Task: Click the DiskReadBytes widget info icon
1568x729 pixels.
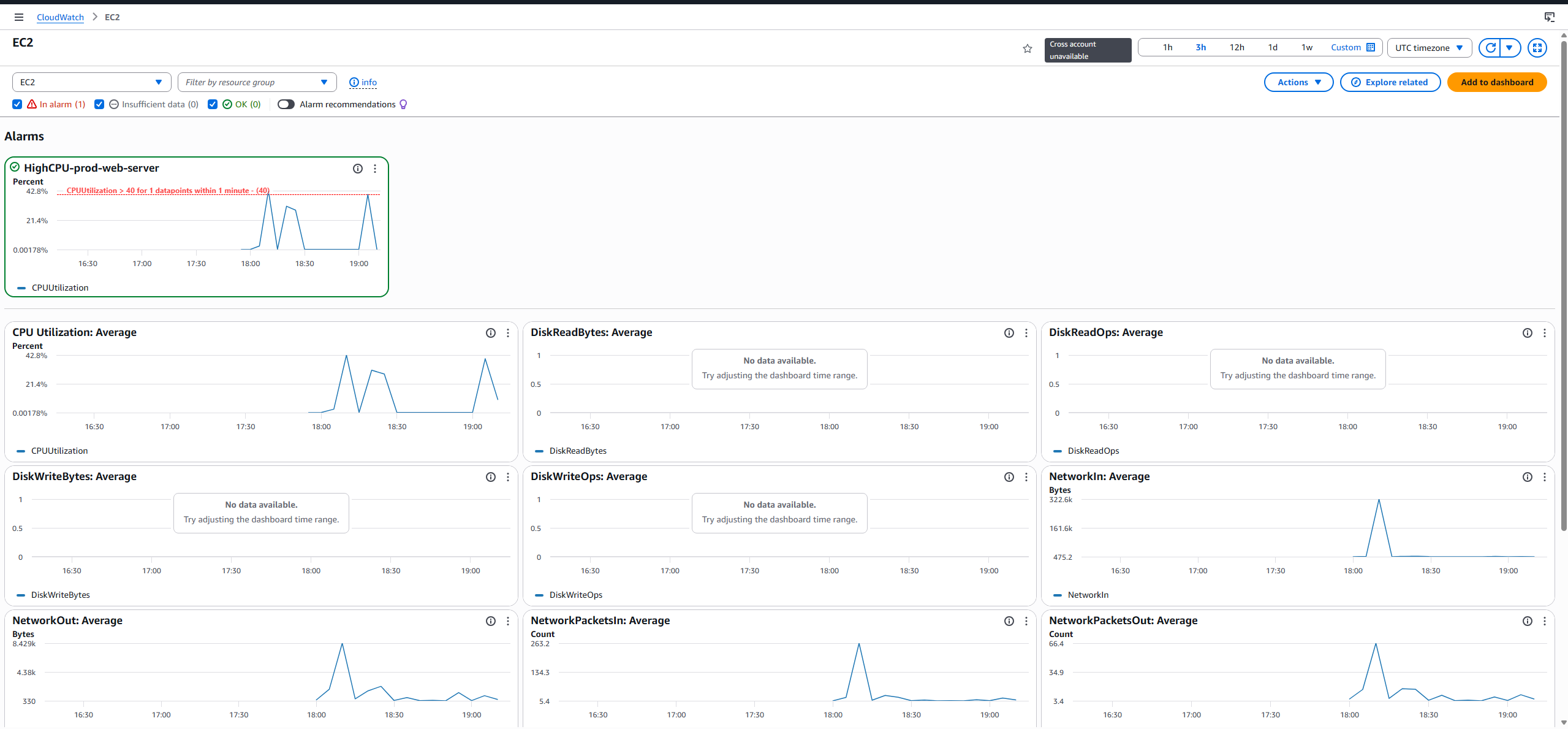Action: click(1009, 333)
